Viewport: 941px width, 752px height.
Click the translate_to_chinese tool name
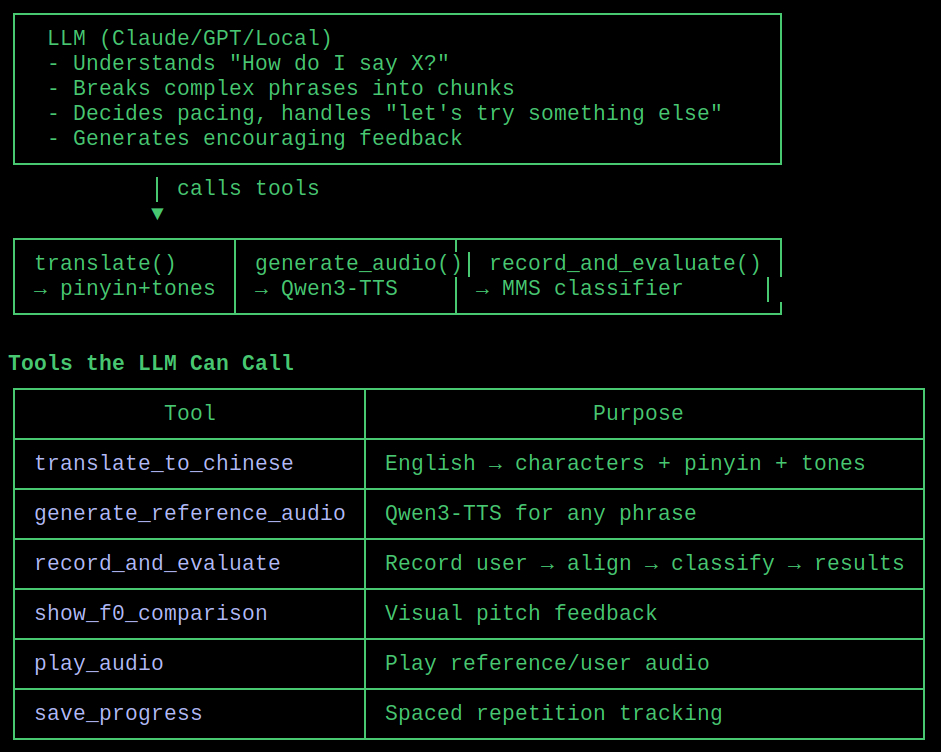(164, 464)
